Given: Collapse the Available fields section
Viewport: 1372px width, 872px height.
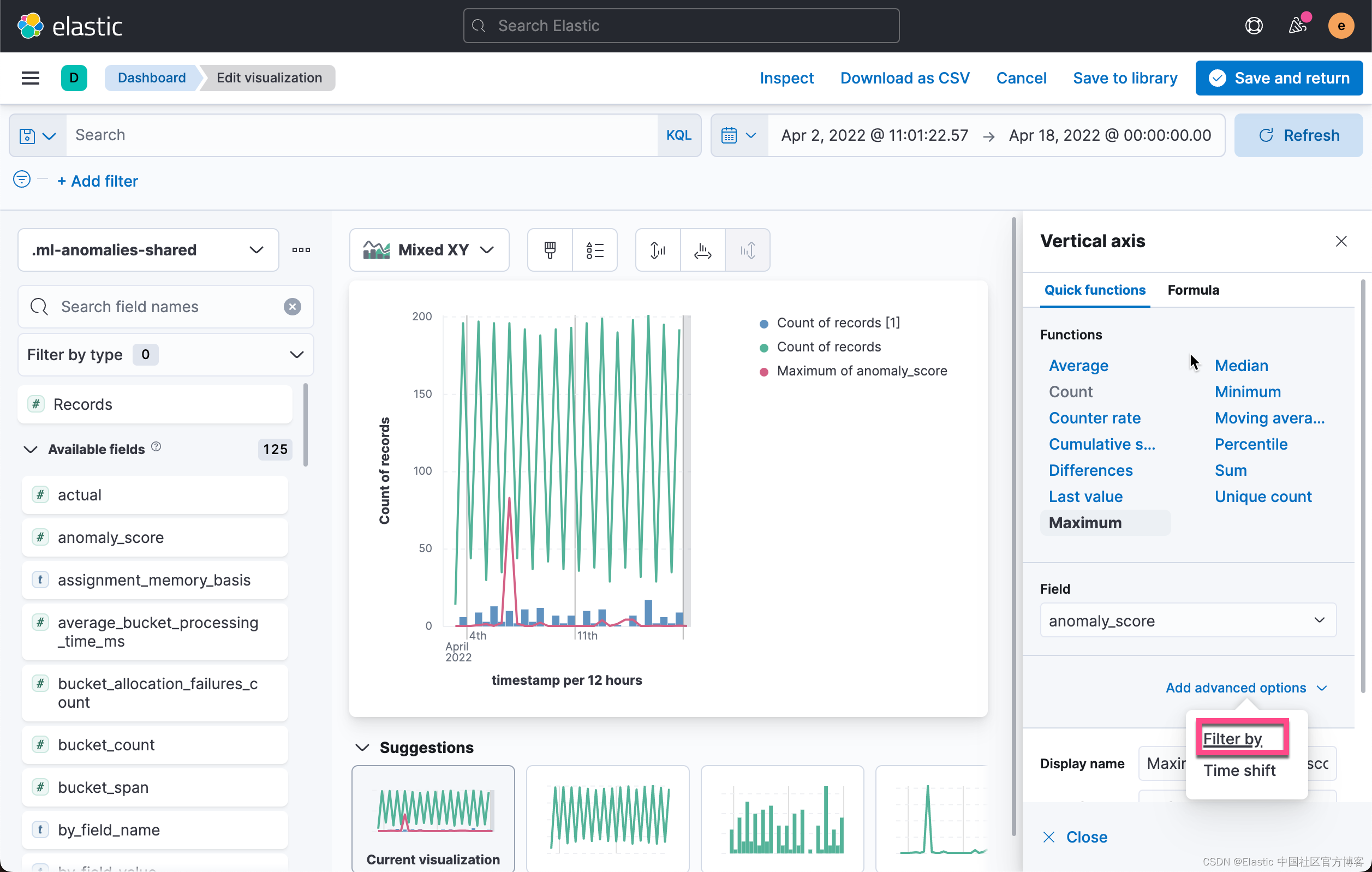Looking at the screenshot, I should 31,449.
